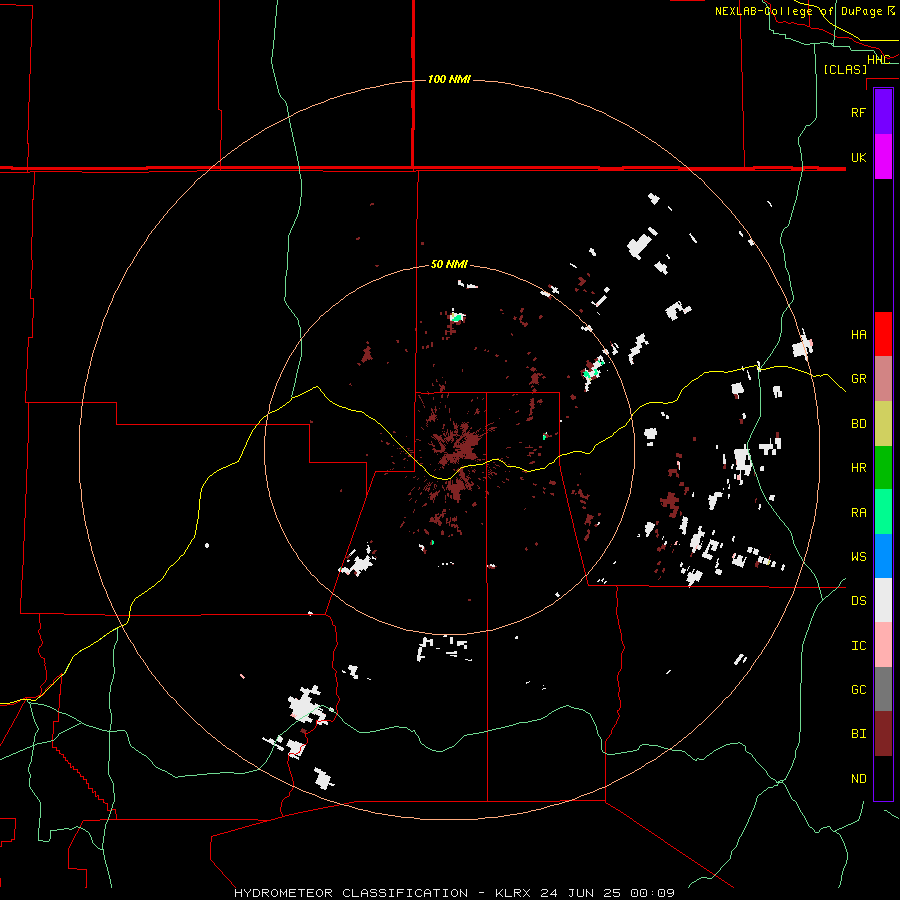Click the HHC product label

click(x=878, y=60)
